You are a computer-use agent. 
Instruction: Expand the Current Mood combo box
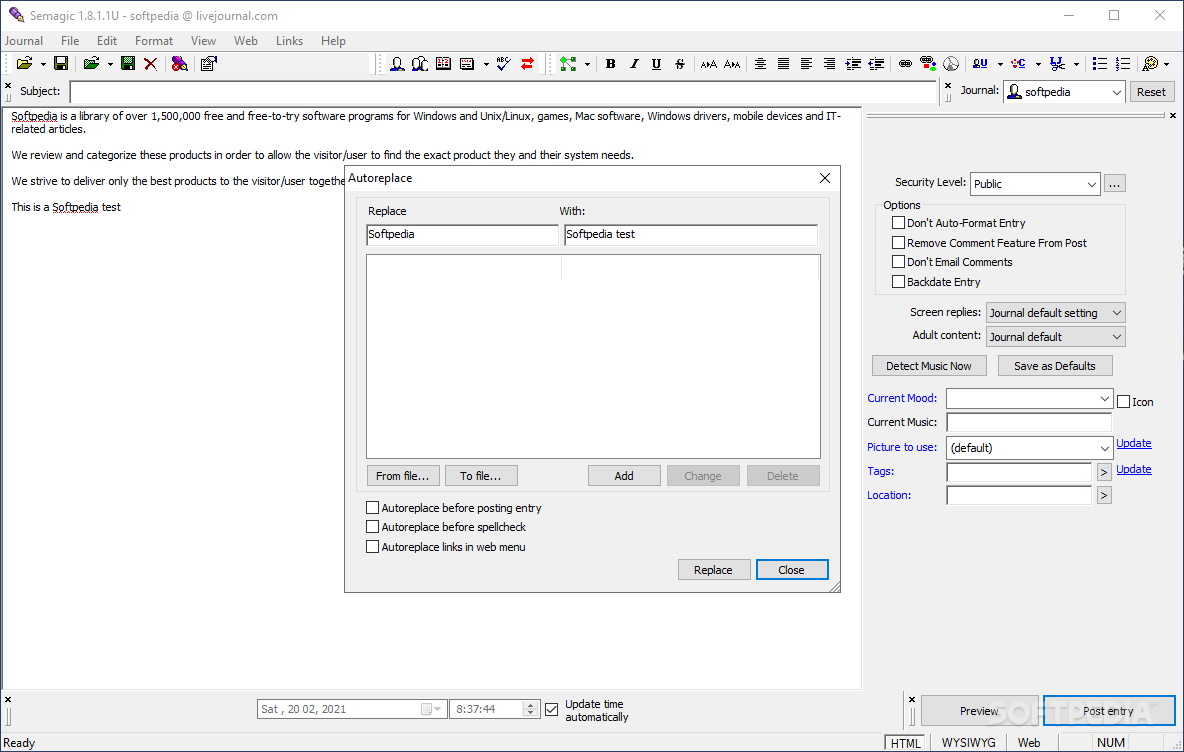tap(1104, 399)
